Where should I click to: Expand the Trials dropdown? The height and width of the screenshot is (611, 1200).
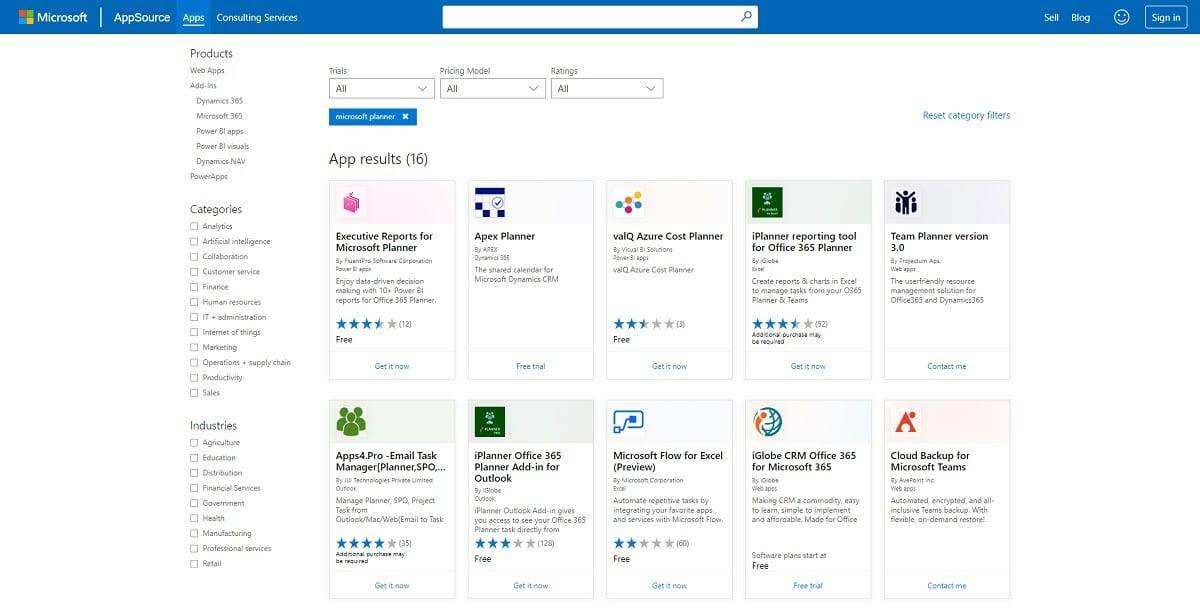click(382, 89)
